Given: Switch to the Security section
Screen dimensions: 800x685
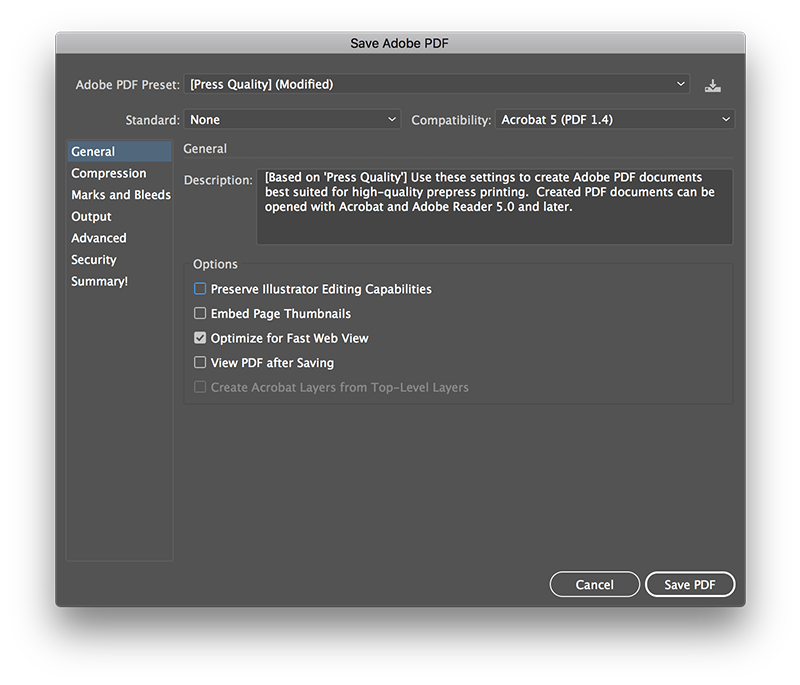Looking at the screenshot, I should [x=119, y=260].
